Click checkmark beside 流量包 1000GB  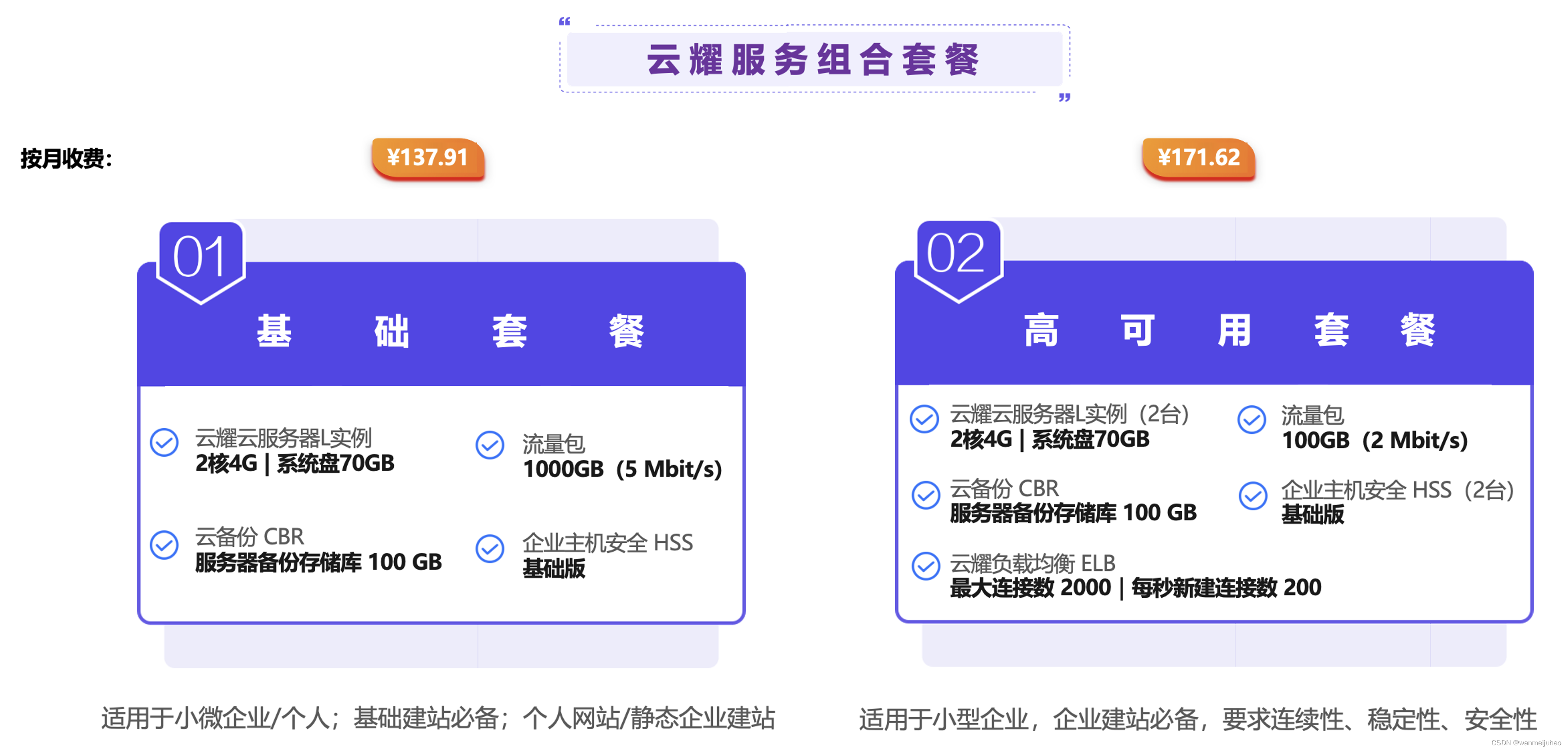point(490,446)
